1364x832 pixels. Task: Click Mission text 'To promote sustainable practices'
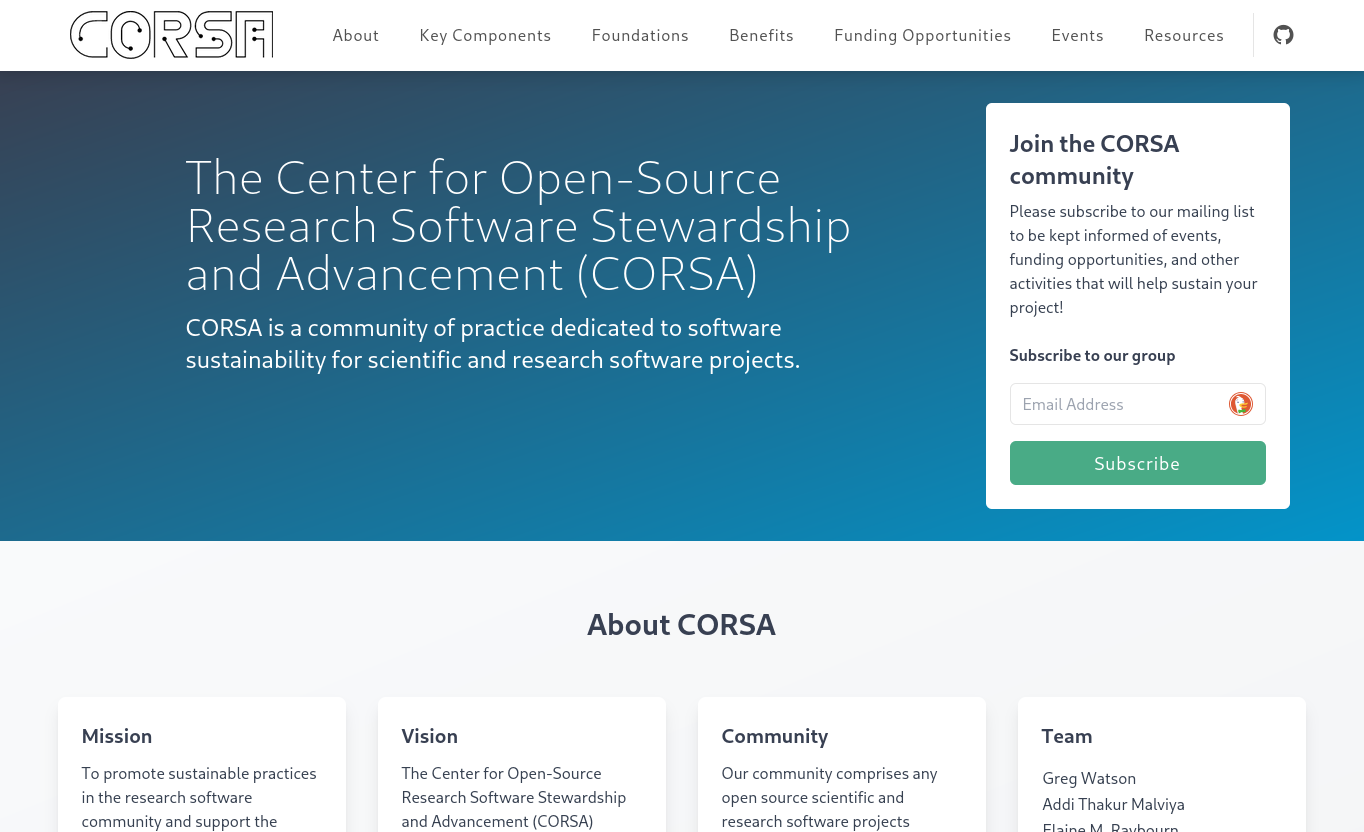199,773
